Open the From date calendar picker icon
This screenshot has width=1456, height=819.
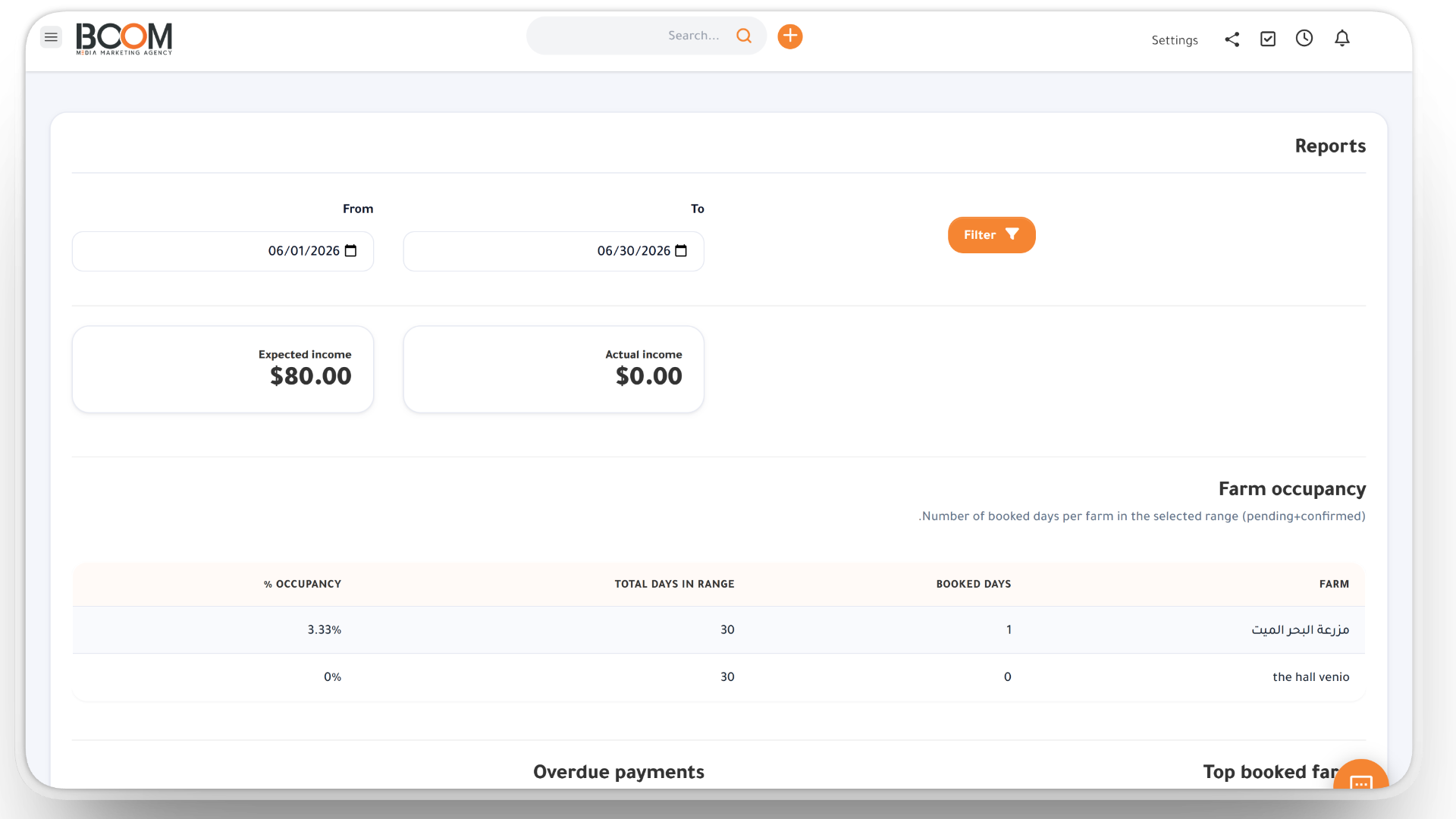coord(350,250)
